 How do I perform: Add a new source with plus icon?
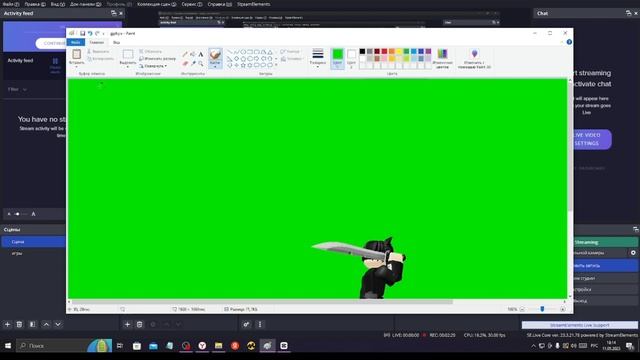click(127, 324)
